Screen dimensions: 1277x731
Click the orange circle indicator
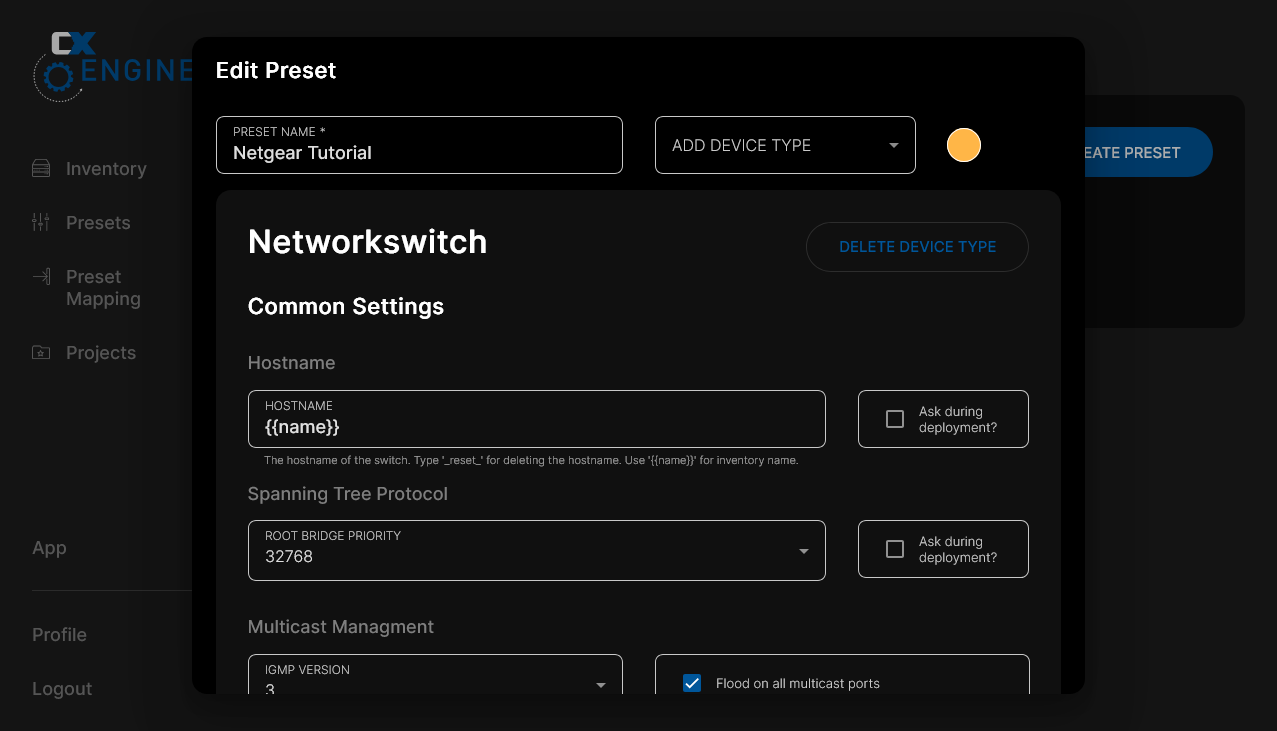coord(963,144)
